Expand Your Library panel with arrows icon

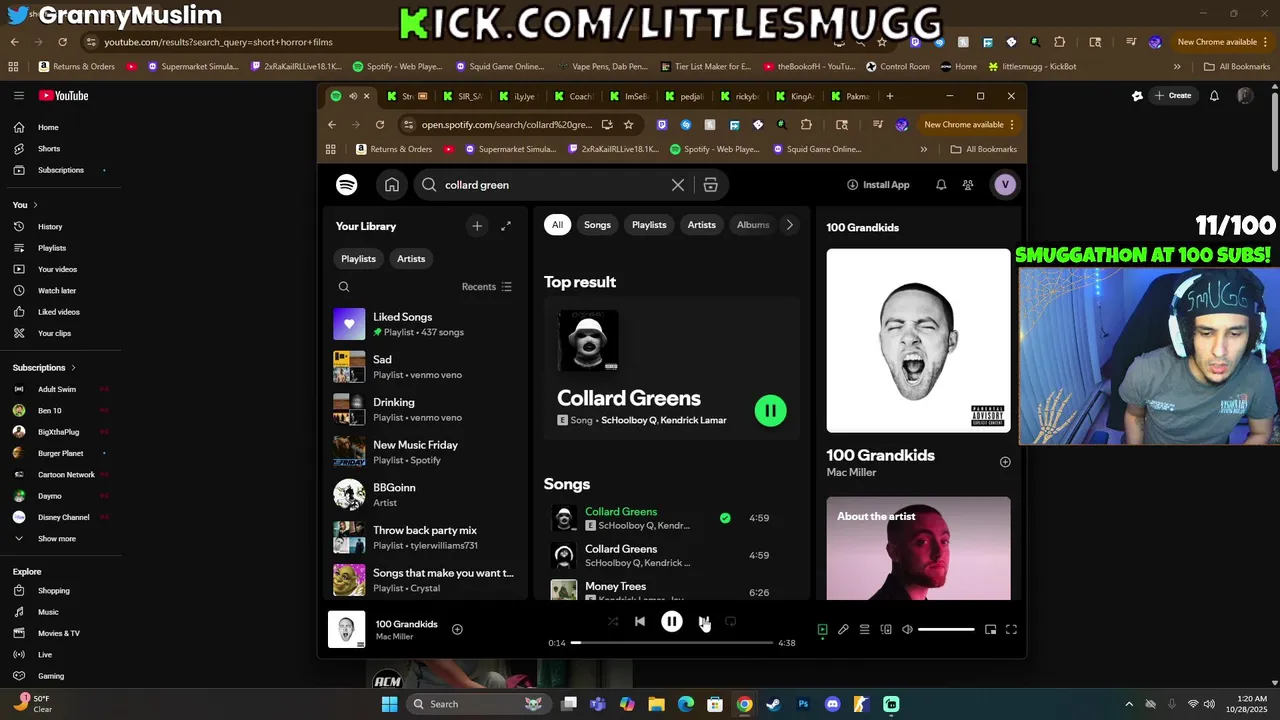[x=506, y=226]
